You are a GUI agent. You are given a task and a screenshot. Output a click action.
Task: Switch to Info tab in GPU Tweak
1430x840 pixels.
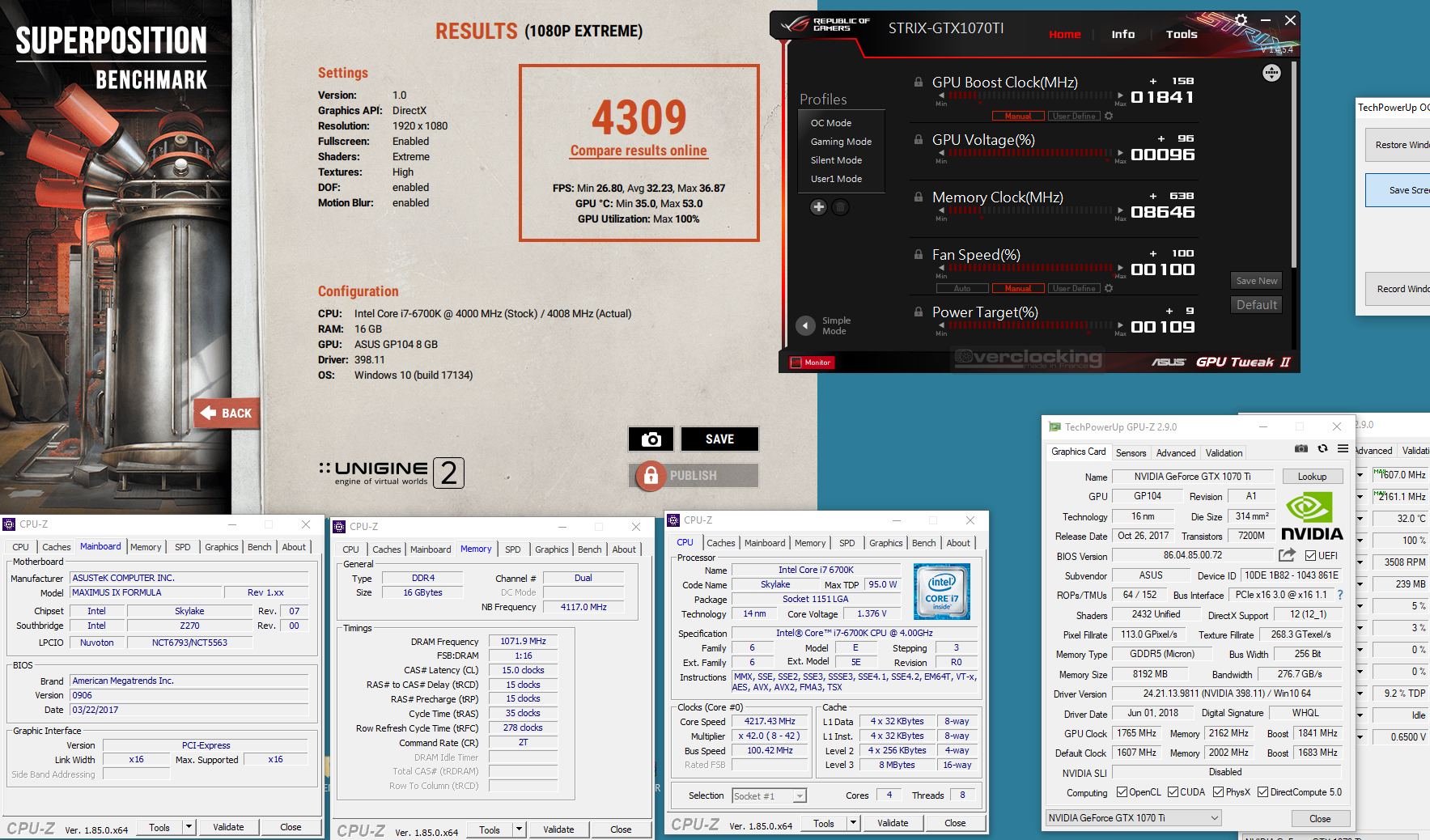click(x=1122, y=34)
